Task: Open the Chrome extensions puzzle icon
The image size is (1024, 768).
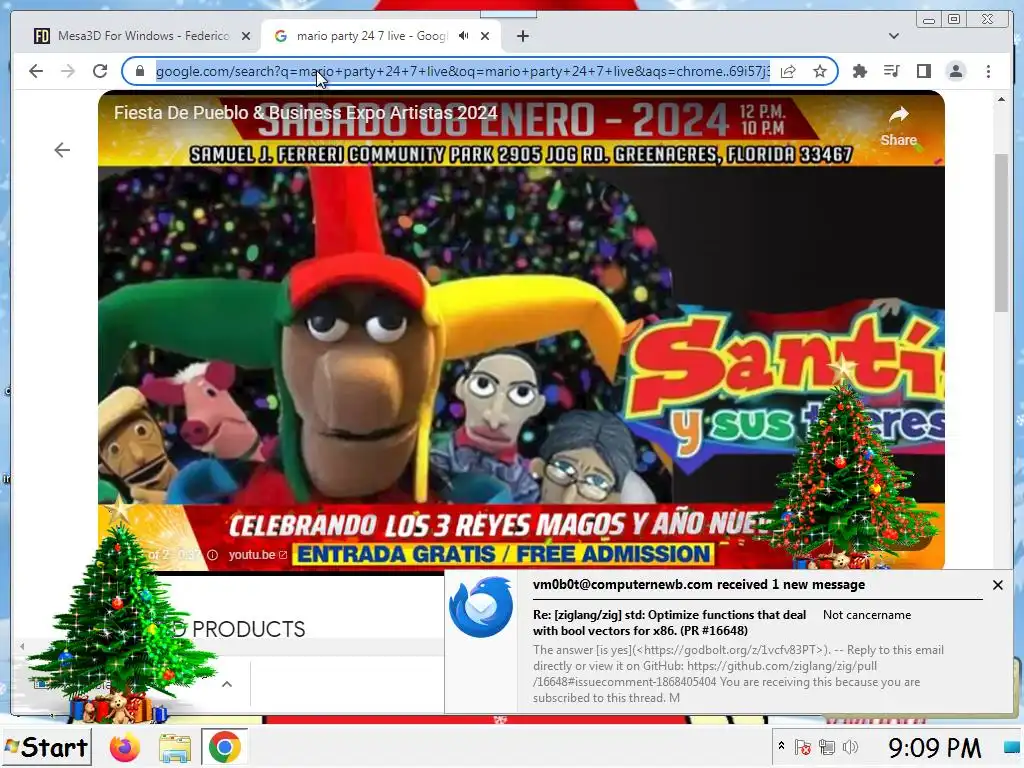Action: [x=860, y=71]
